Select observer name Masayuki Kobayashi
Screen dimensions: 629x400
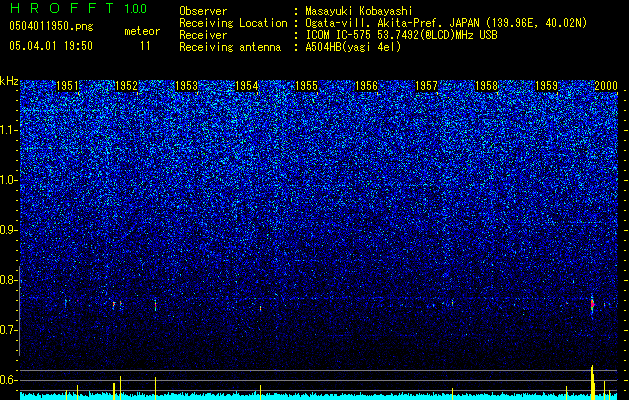pyautogui.click(x=359, y=11)
